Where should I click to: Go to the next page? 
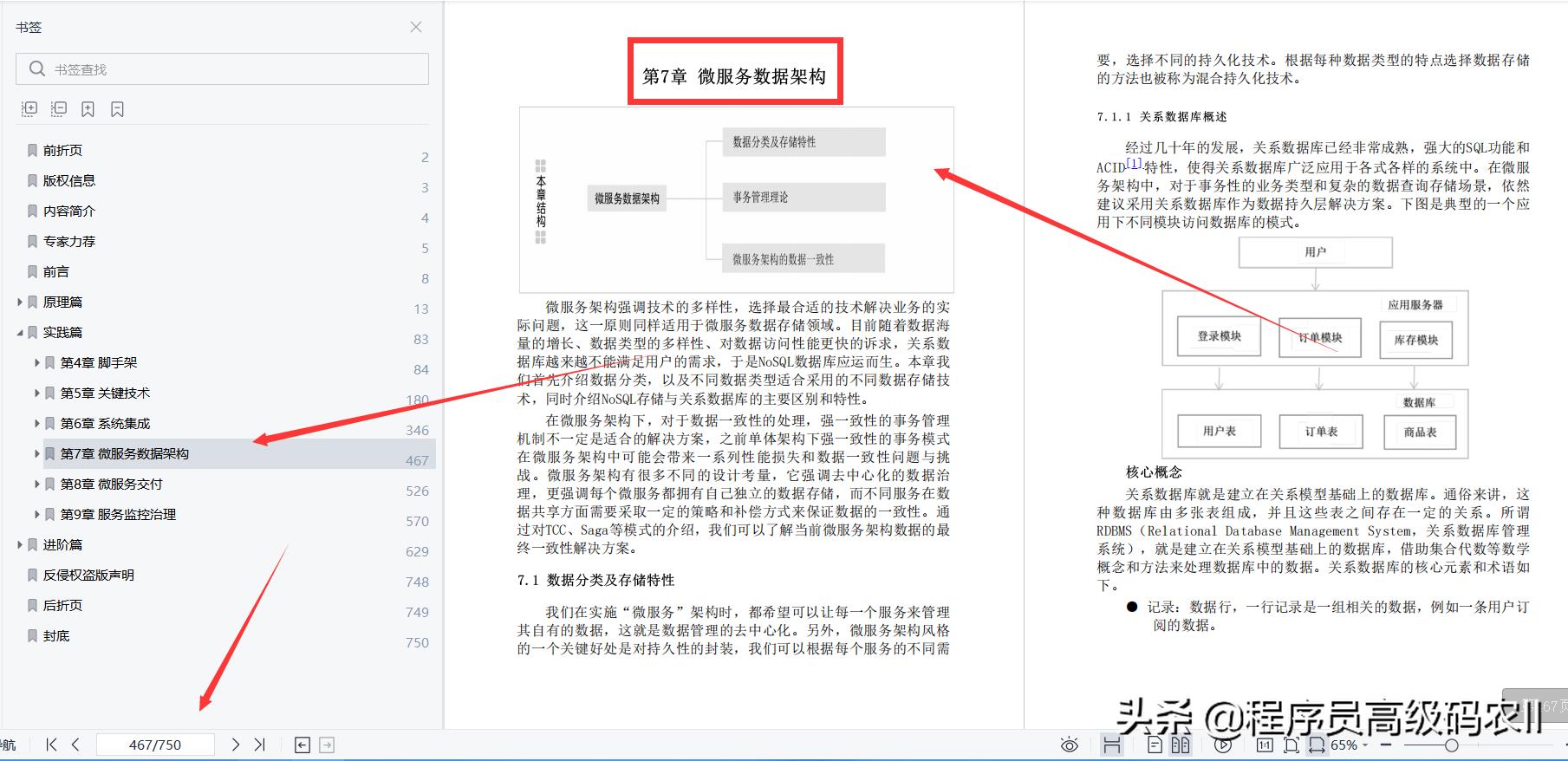(235, 745)
